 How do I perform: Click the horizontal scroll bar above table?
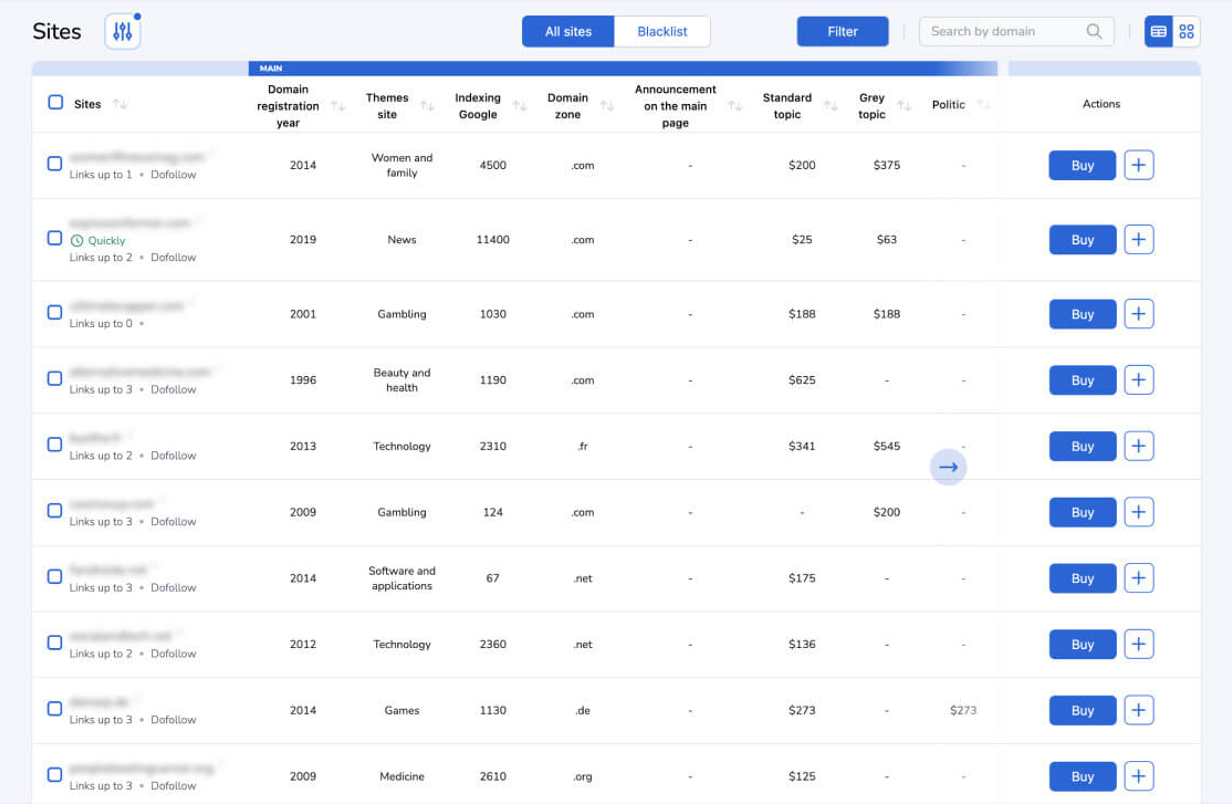click(622, 68)
